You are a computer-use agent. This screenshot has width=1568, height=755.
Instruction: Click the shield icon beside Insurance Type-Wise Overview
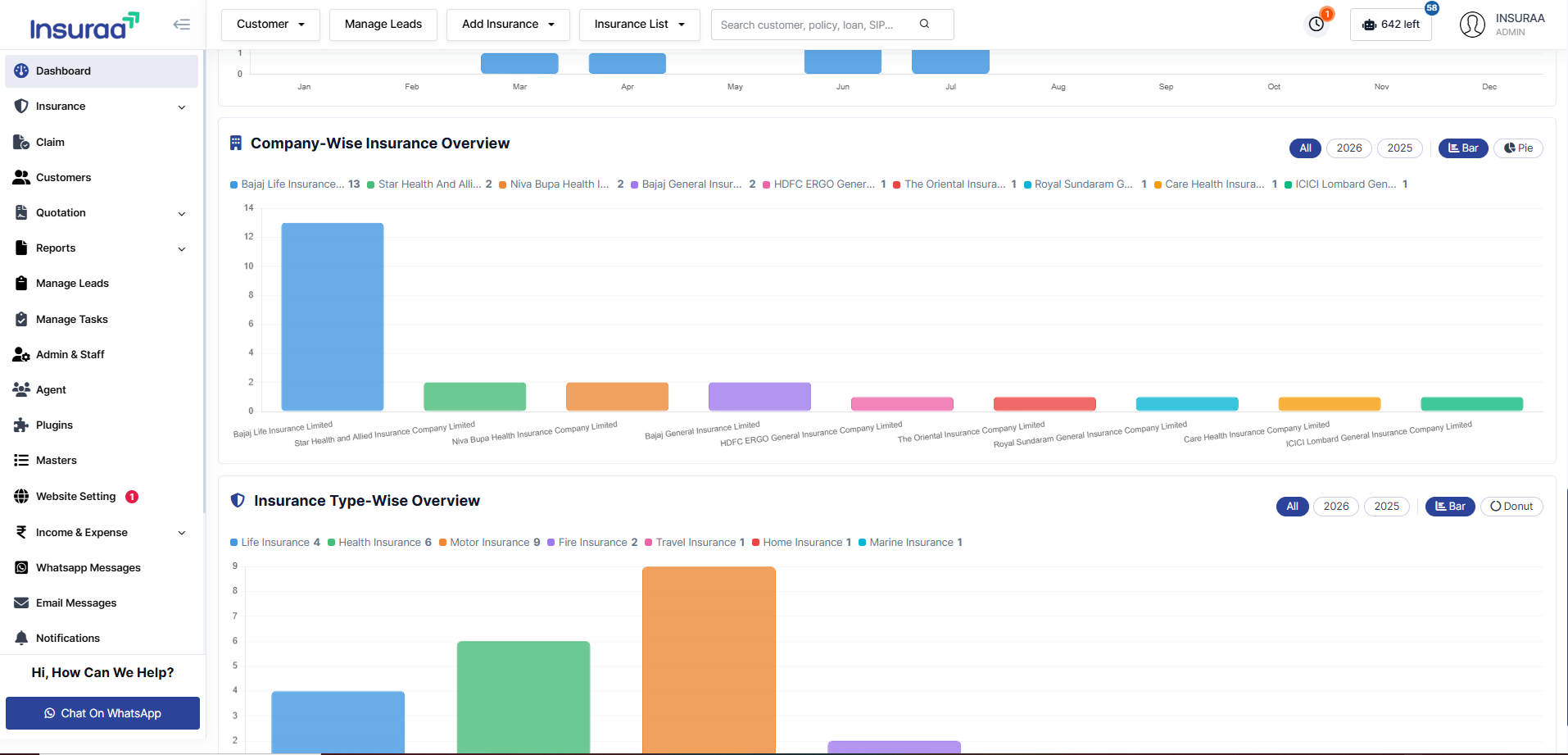(238, 500)
